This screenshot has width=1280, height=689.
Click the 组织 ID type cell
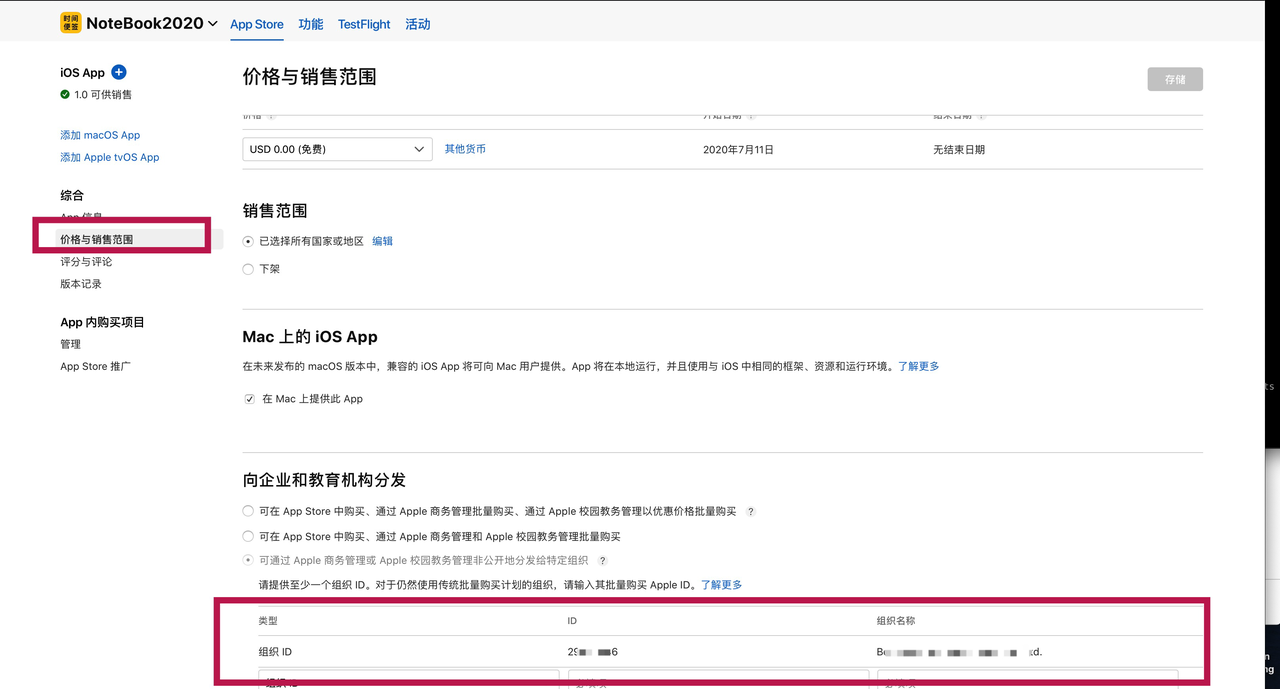[x=275, y=652]
